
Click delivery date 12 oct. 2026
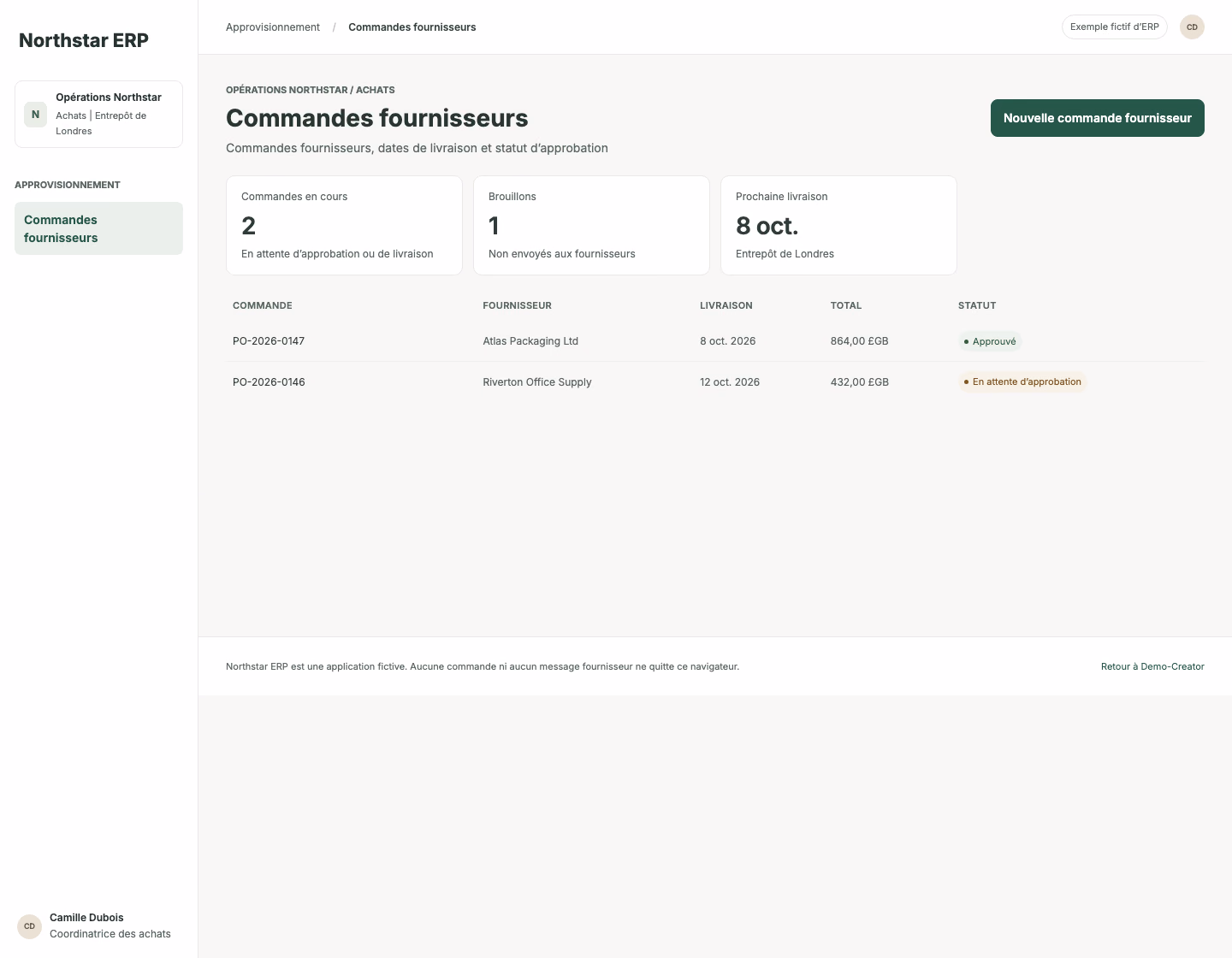(x=730, y=382)
